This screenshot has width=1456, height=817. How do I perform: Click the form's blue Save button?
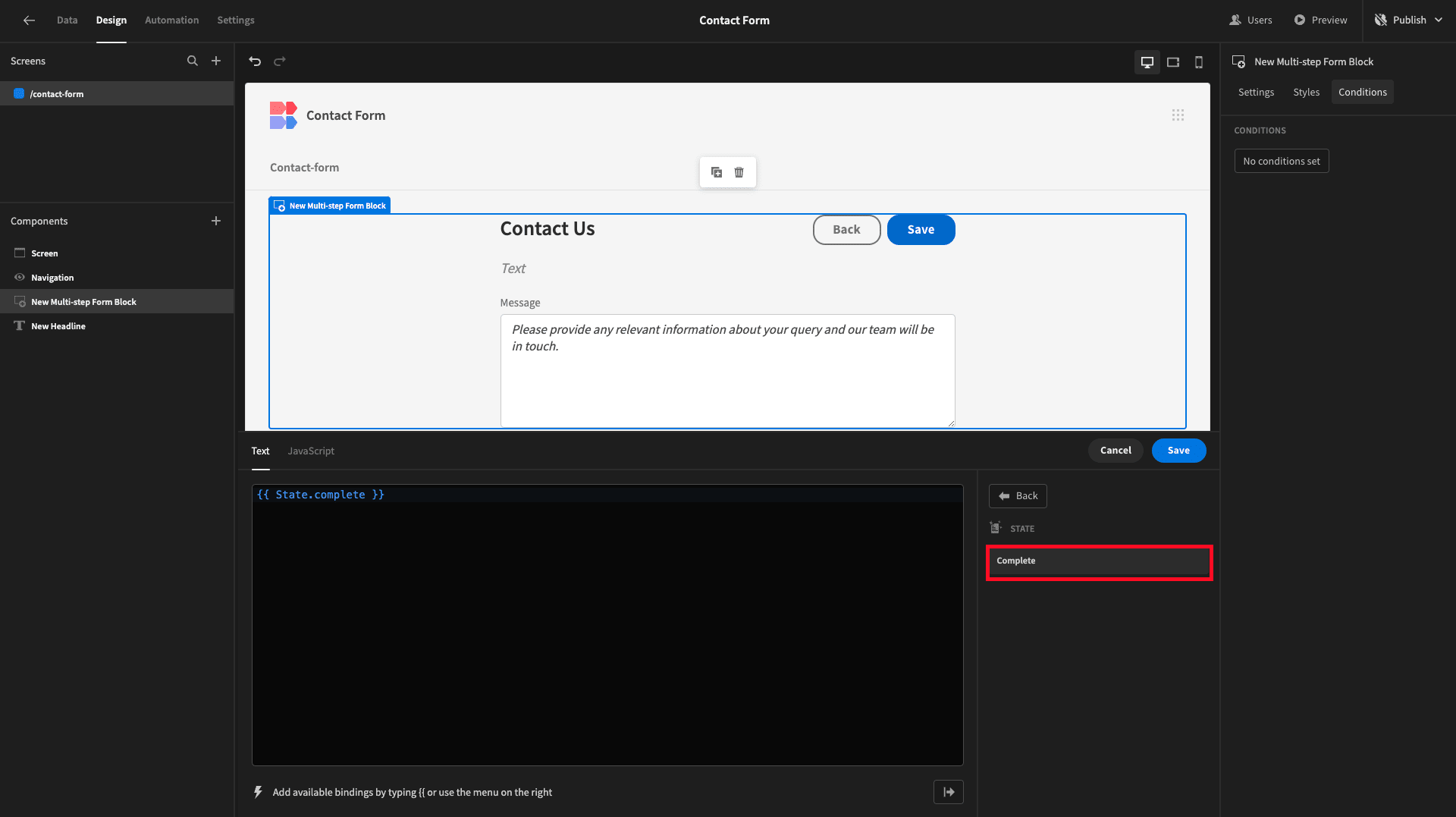[921, 230]
